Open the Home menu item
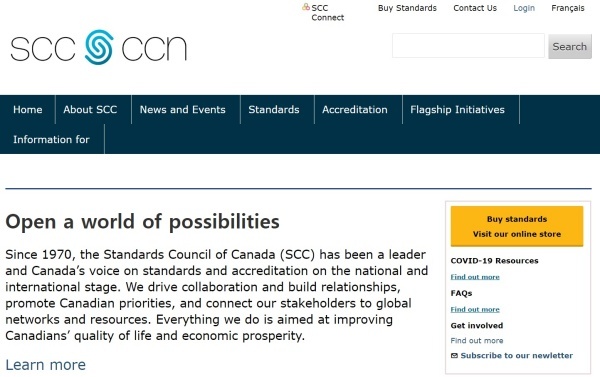 pos(28,109)
